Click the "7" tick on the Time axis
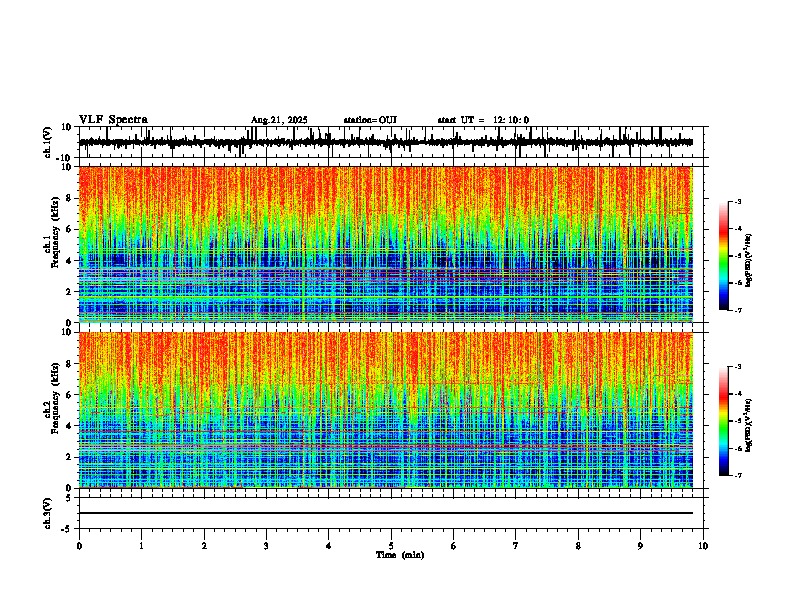 coord(516,546)
